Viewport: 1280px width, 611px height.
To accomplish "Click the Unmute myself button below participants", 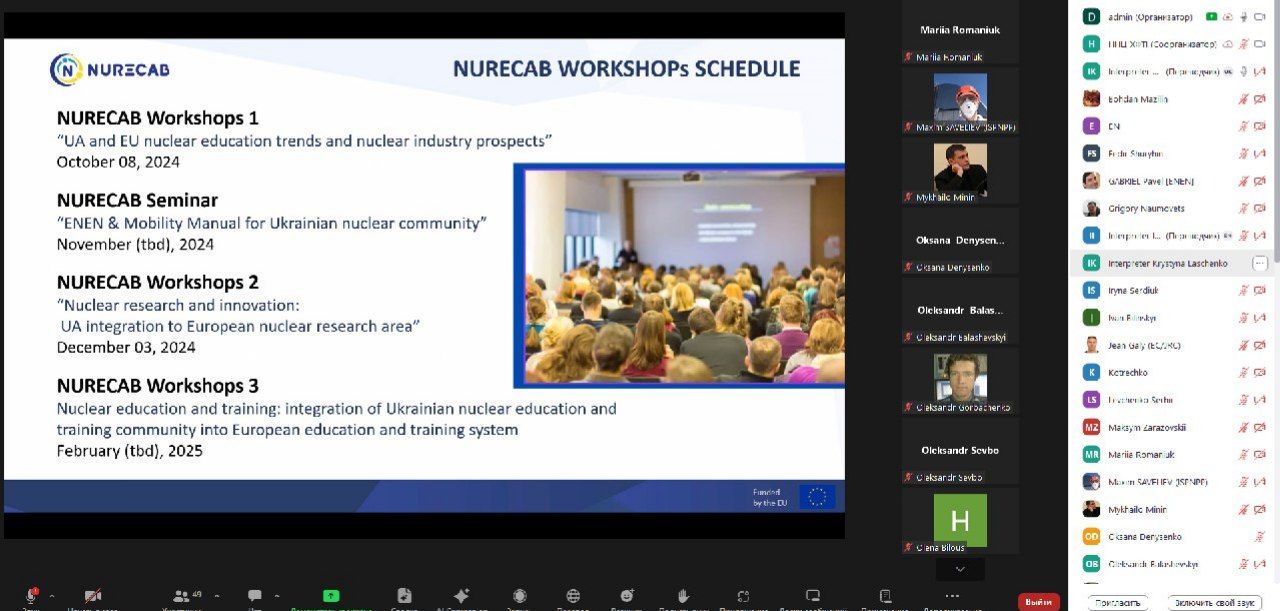I will pos(1213,603).
